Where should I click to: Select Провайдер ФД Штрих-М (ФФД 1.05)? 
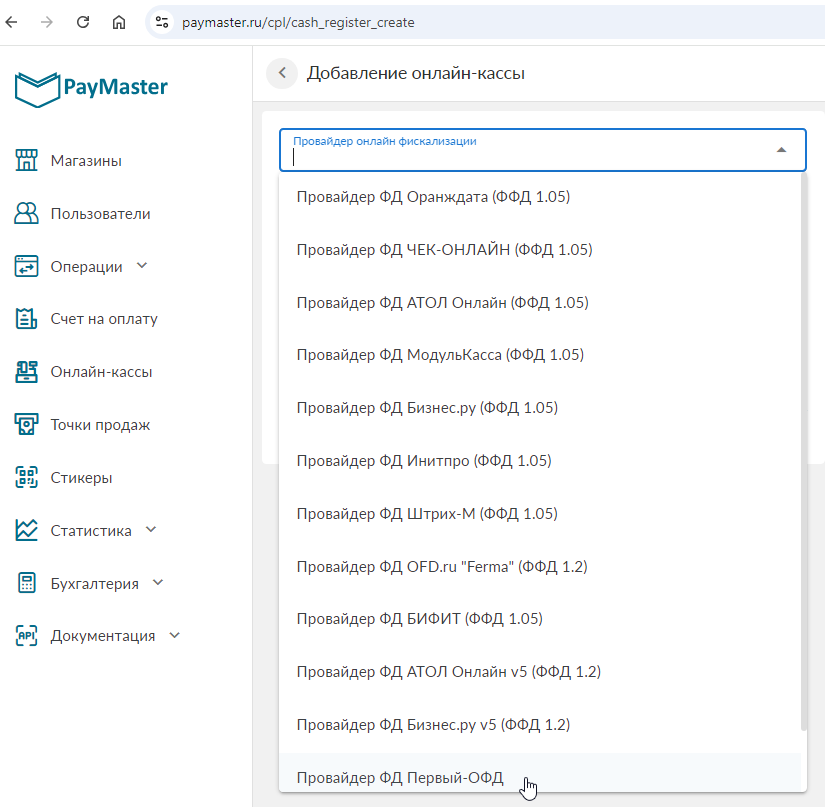tap(540, 513)
